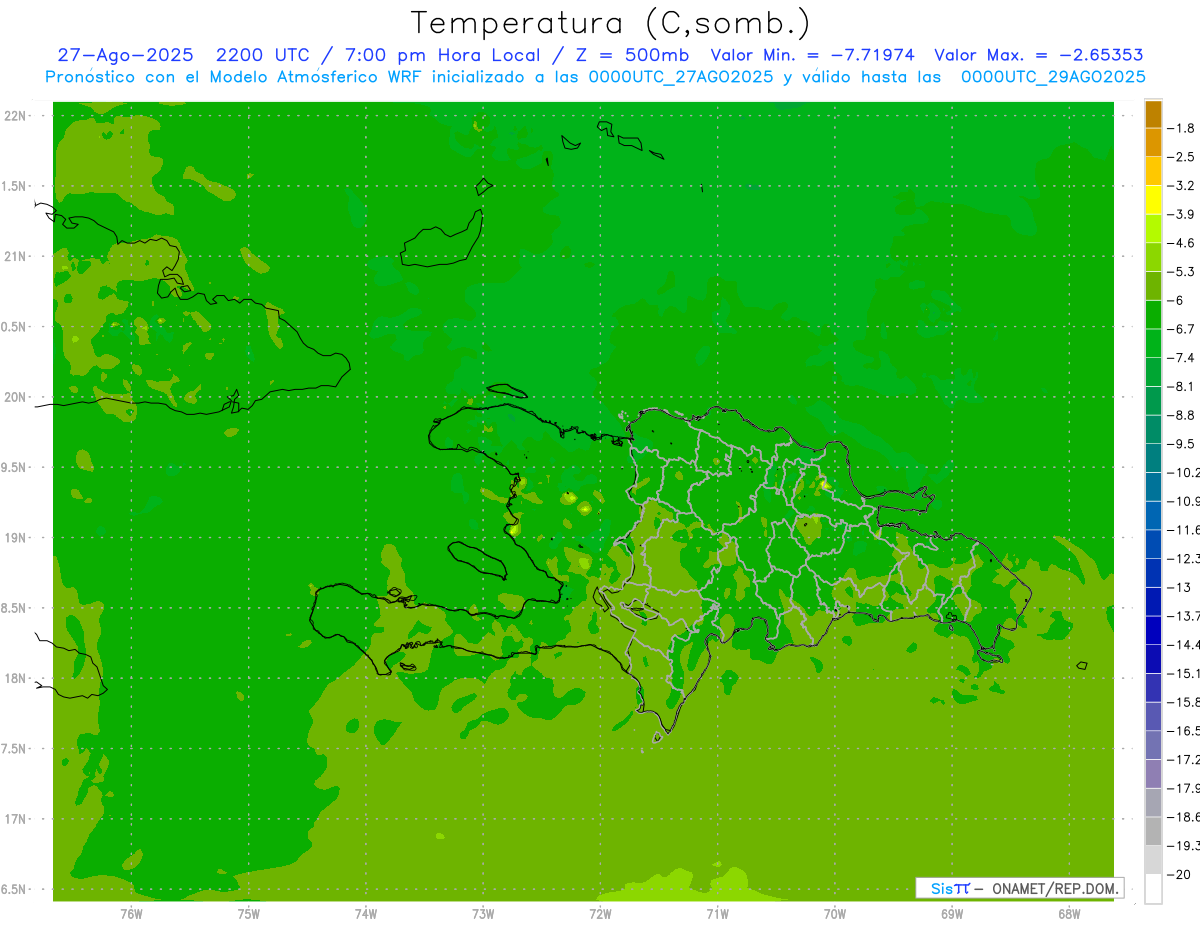Click the title 'Temperatura (C,somb.)'
Viewport: 1200px width, 927px height.
[x=610, y=23]
